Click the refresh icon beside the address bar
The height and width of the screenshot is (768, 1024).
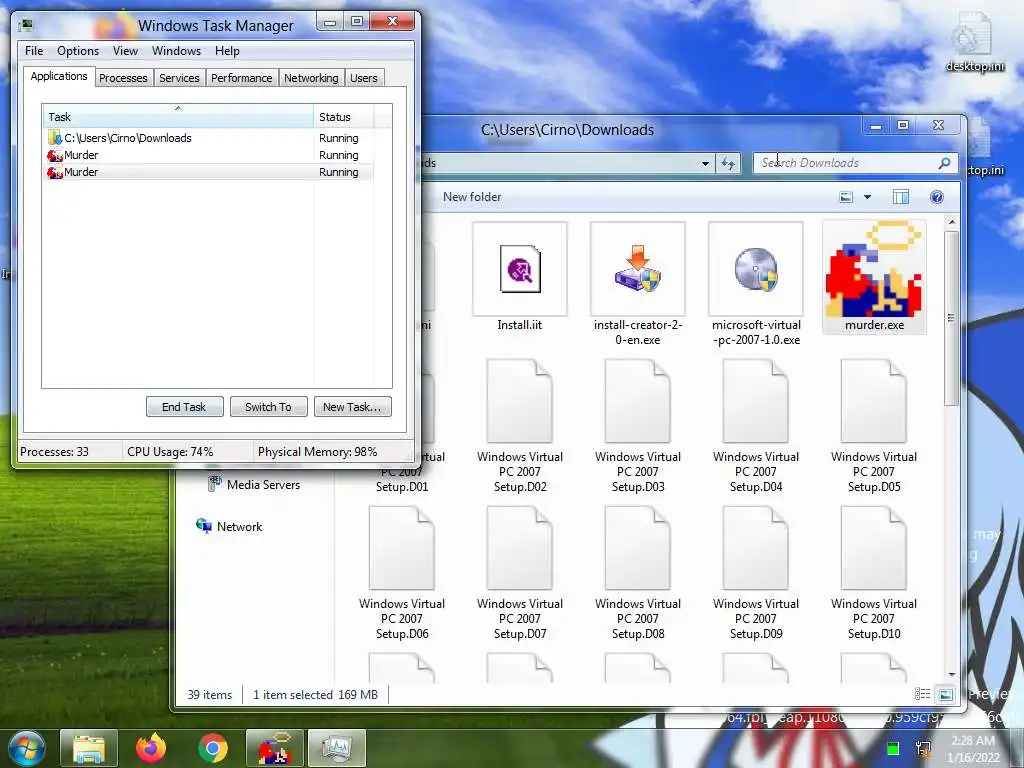pyautogui.click(x=728, y=163)
